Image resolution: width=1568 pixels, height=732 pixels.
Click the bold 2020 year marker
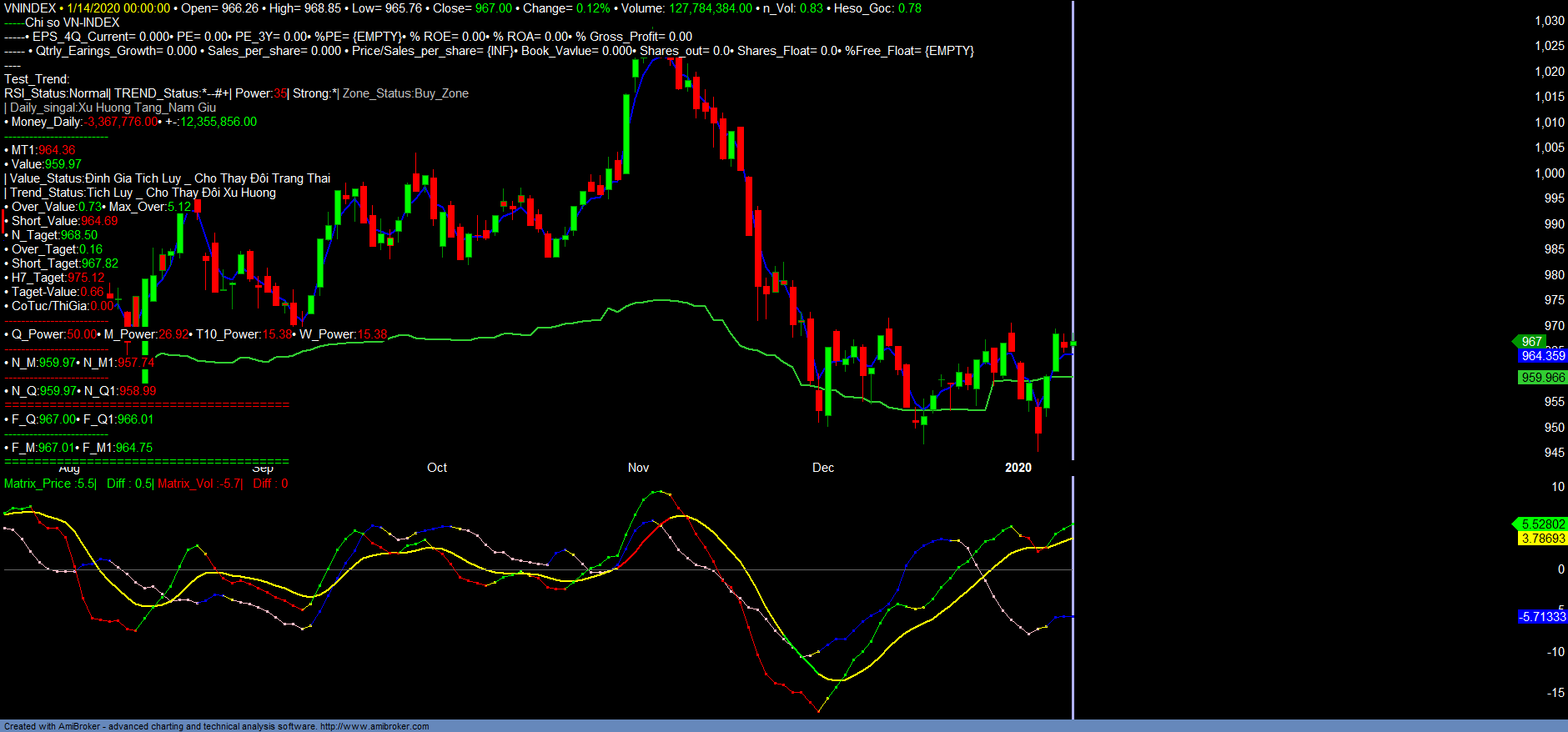pos(1018,468)
